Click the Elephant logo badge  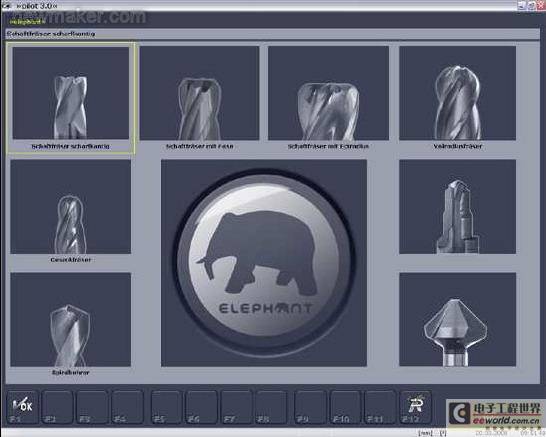point(264,263)
